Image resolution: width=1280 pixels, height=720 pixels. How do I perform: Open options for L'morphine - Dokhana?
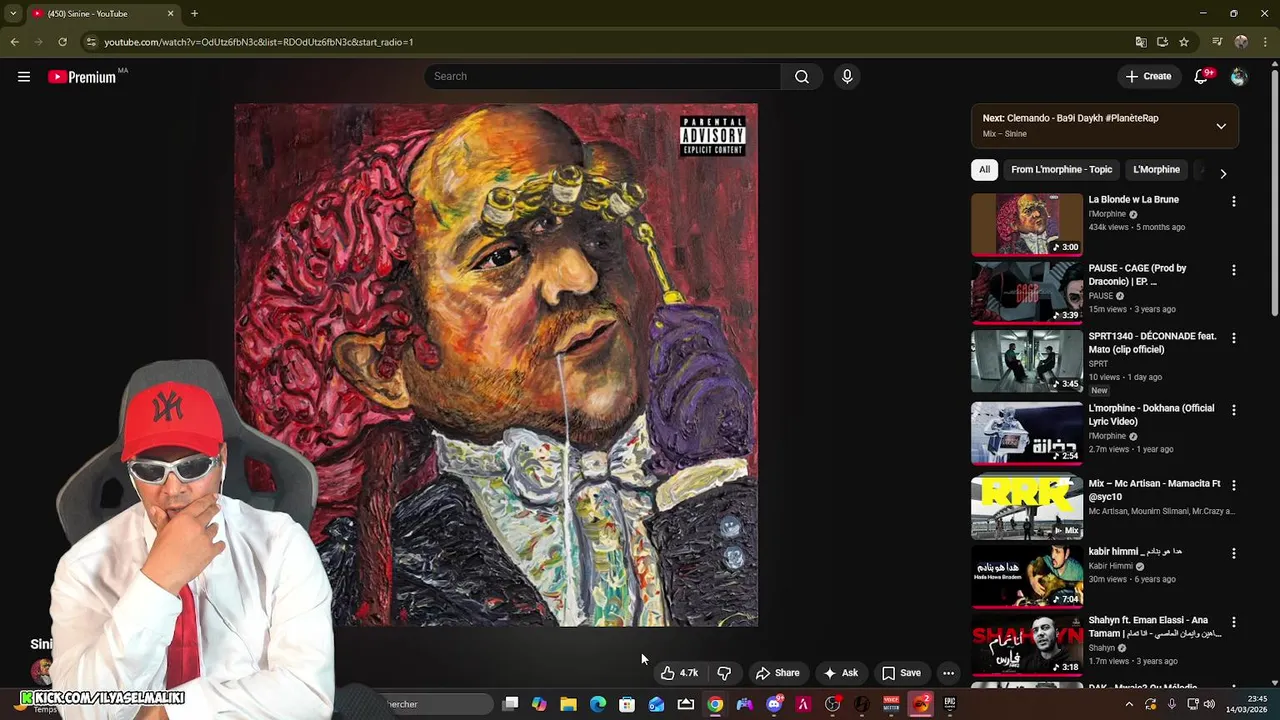click(x=1233, y=410)
